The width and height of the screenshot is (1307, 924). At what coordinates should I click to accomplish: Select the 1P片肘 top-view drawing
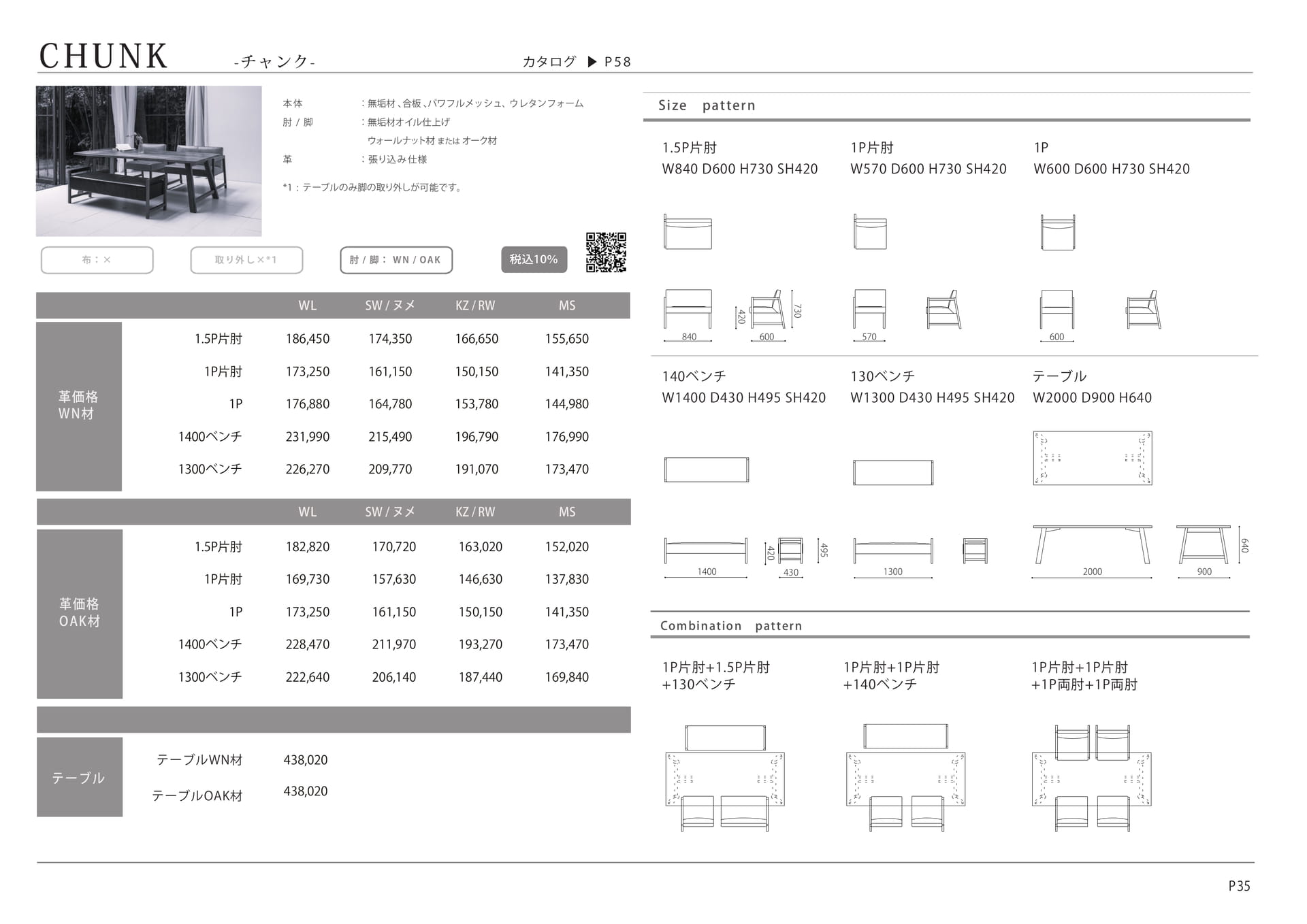coord(870,232)
